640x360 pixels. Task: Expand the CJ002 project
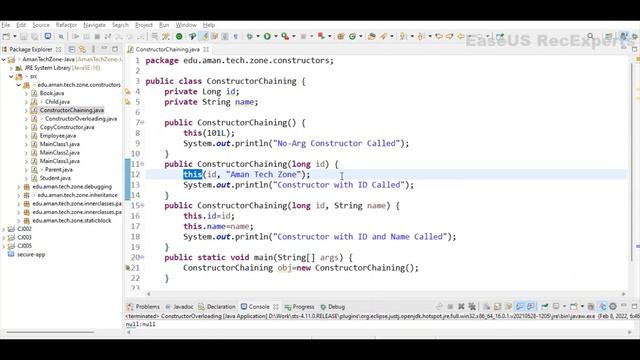(4, 229)
